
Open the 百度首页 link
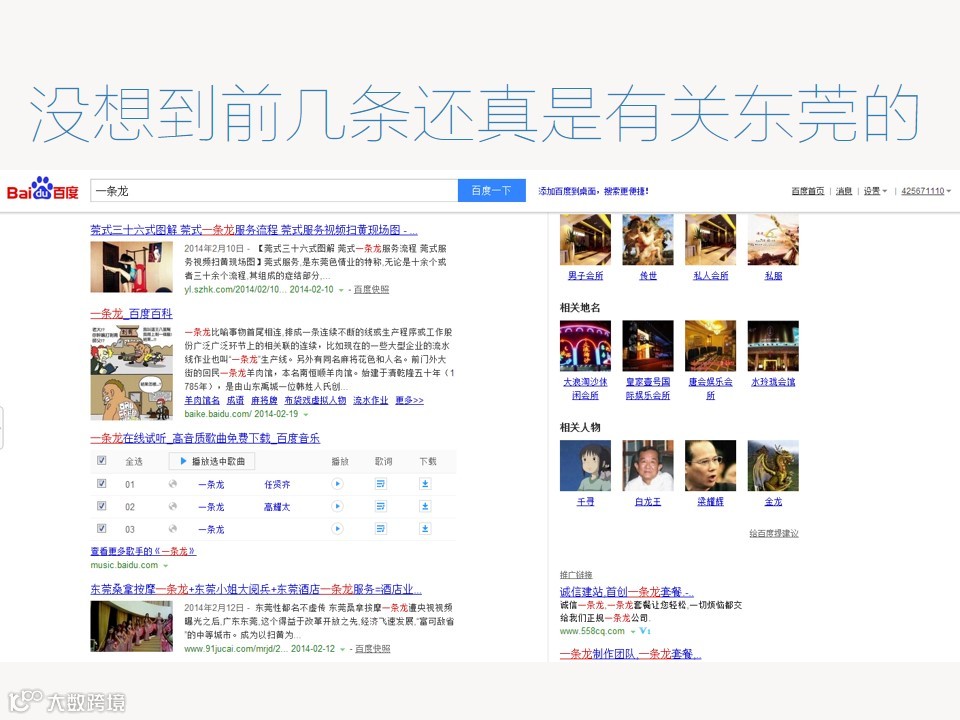[808, 191]
